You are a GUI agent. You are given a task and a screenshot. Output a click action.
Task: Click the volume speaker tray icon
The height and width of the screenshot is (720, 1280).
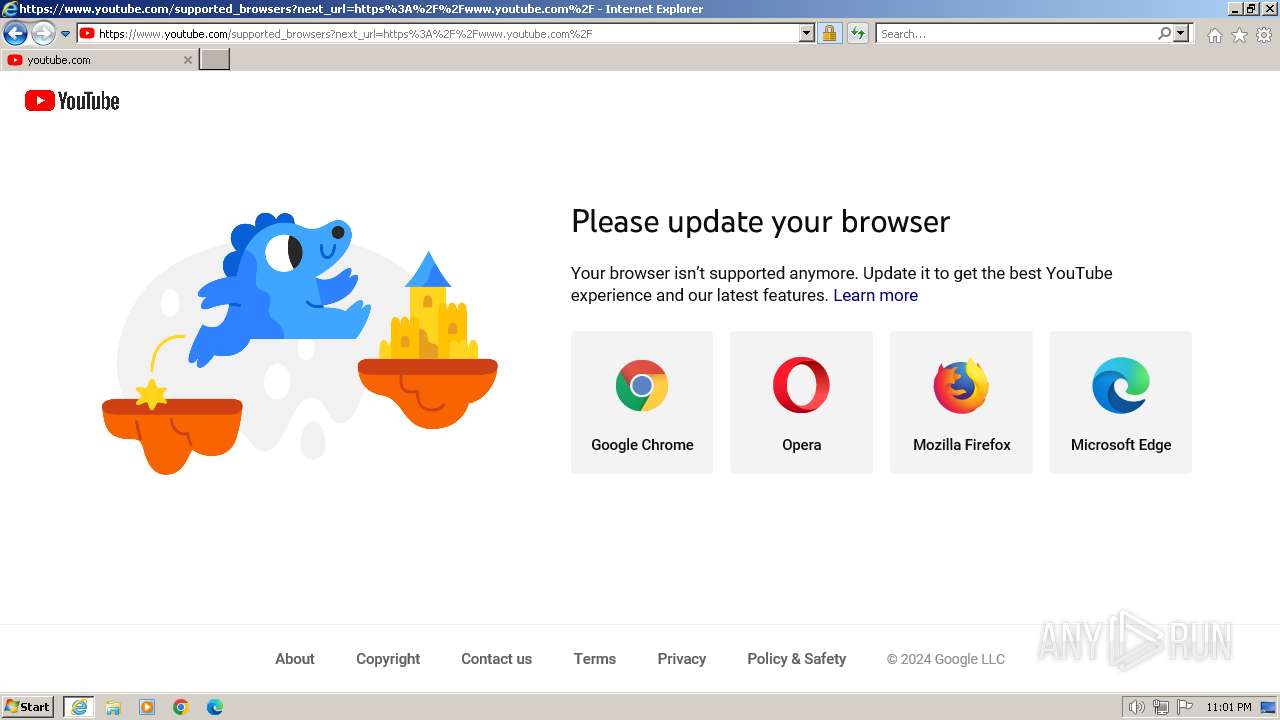[1137, 707]
